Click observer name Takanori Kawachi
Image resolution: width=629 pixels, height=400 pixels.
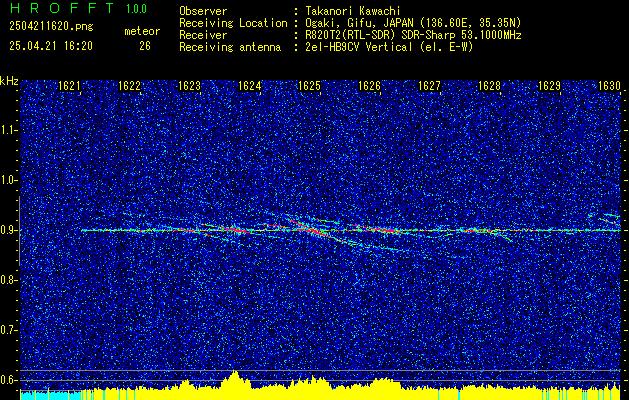tap(352, 11)
